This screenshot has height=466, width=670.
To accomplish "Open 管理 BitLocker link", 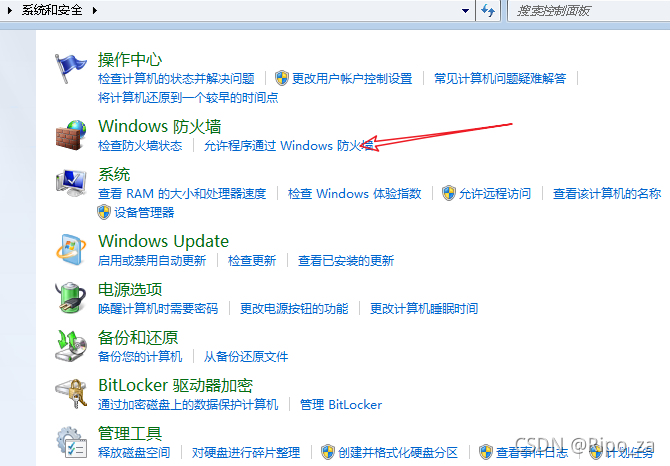I will (x=341, y=404).
